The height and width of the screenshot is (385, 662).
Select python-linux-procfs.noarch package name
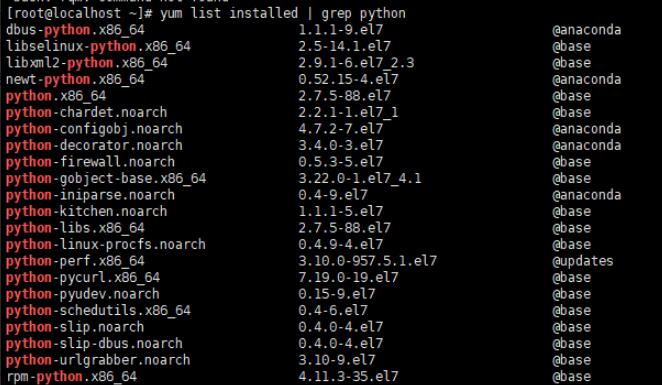(x=106, y=244)
